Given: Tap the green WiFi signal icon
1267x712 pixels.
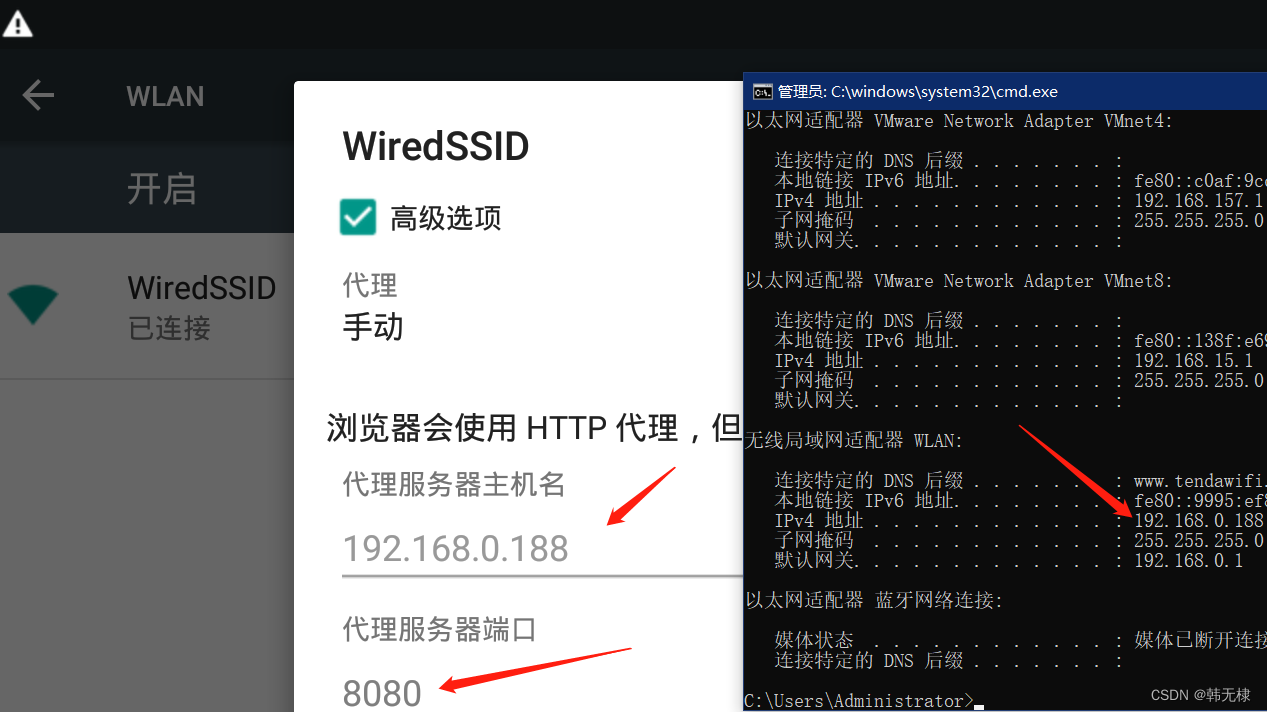Looking at the screenshot, I should (33, 304).
